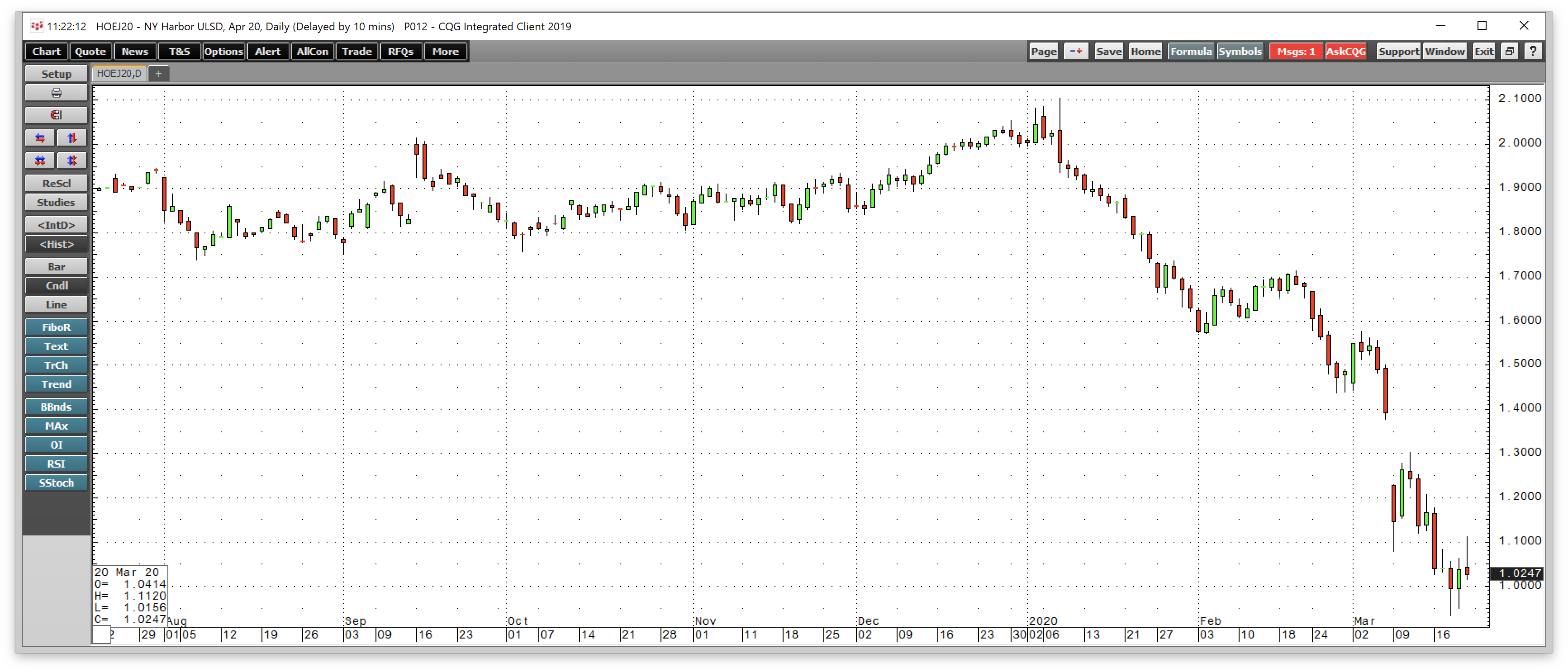
Task: Click the vertical expand arrows icon
Action: pos(72,138)
